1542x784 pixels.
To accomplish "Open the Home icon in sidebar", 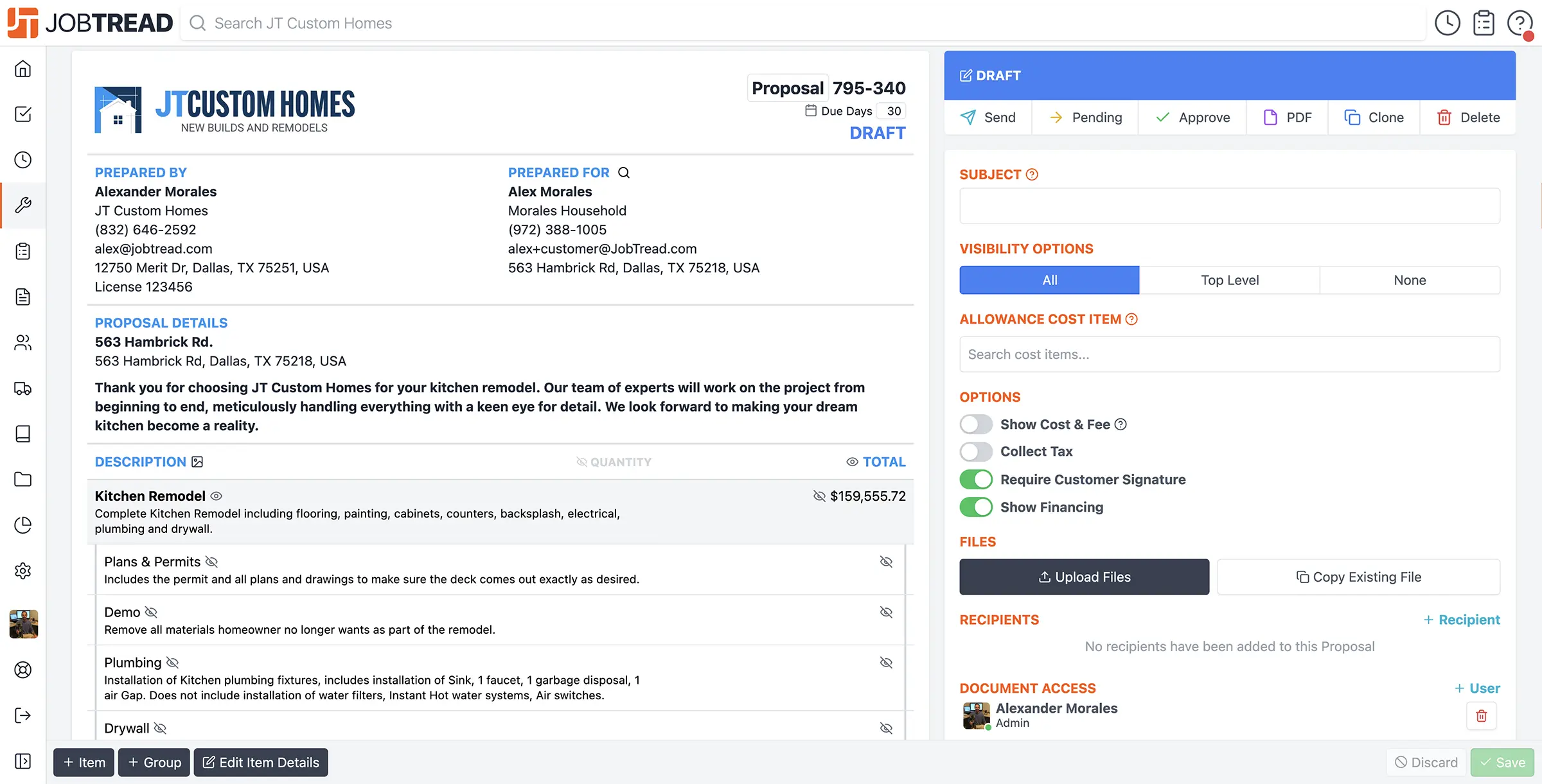I will [x=23, y=69].
